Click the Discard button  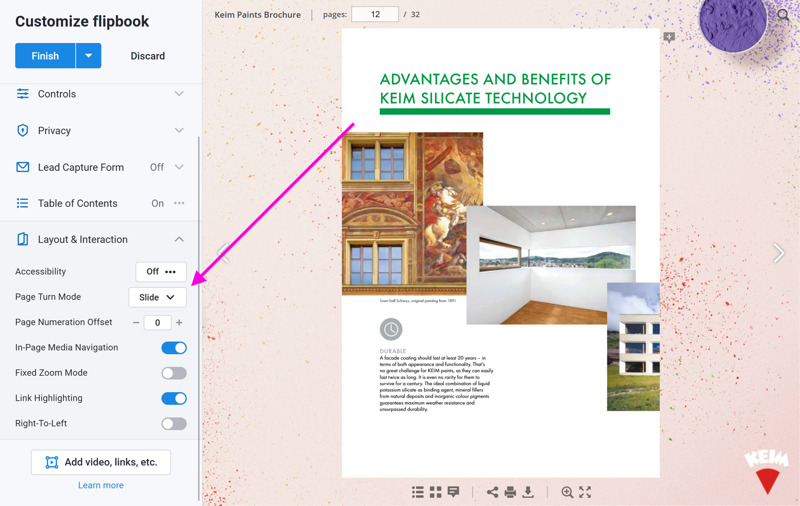point(147,56)
